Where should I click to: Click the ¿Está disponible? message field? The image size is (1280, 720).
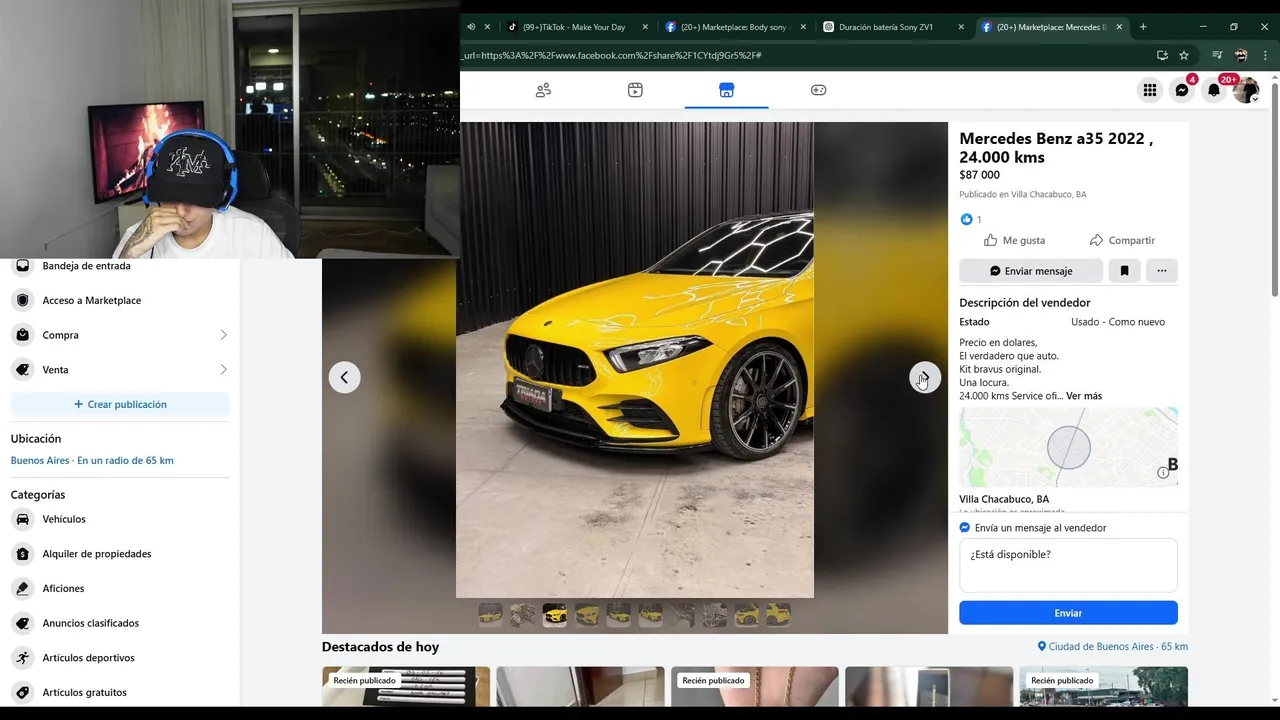point(1068,565)
